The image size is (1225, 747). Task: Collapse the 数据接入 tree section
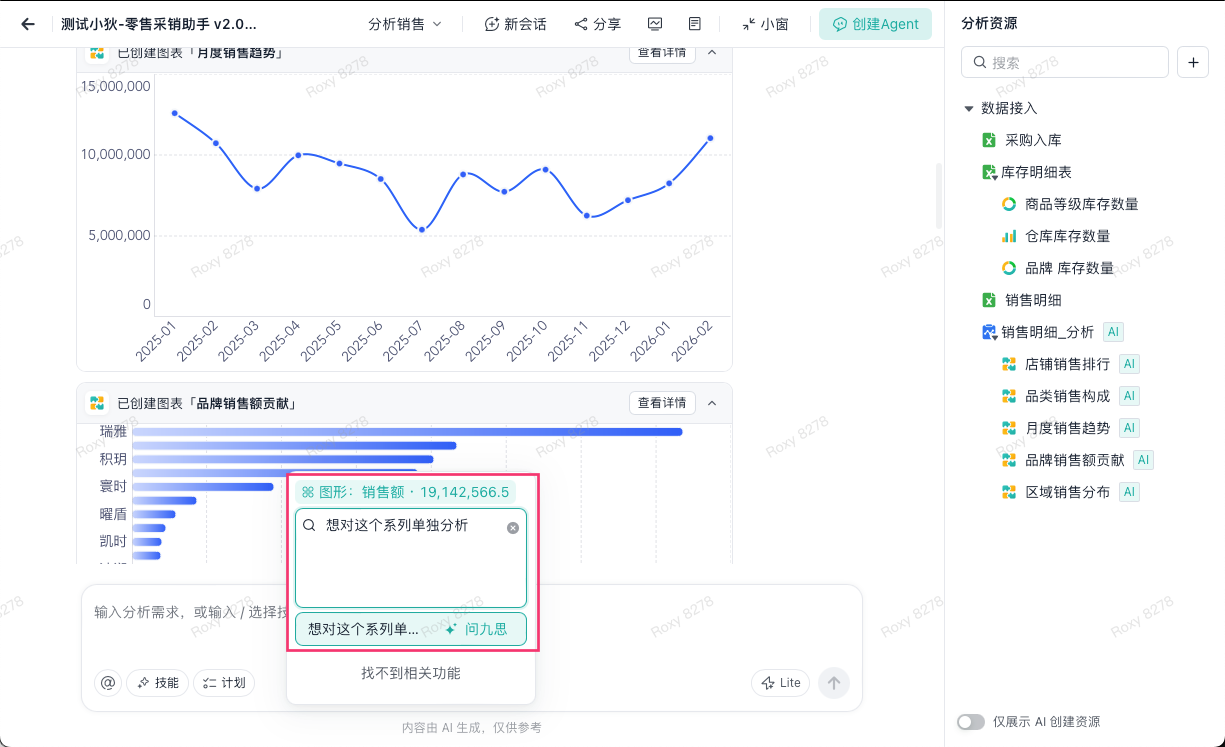pyautogui.click(x=968, y=108)
